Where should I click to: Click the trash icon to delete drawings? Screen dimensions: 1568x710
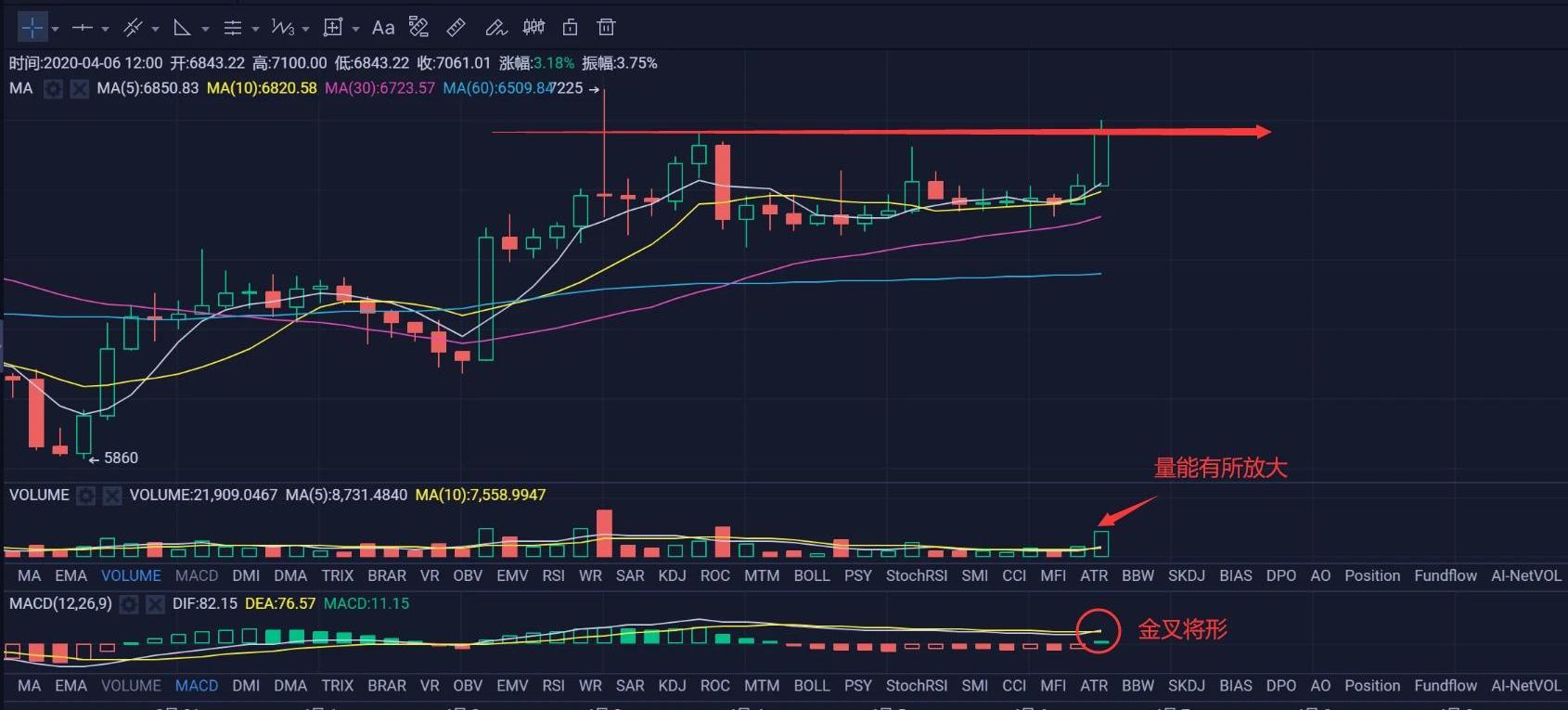pos(606,28)
